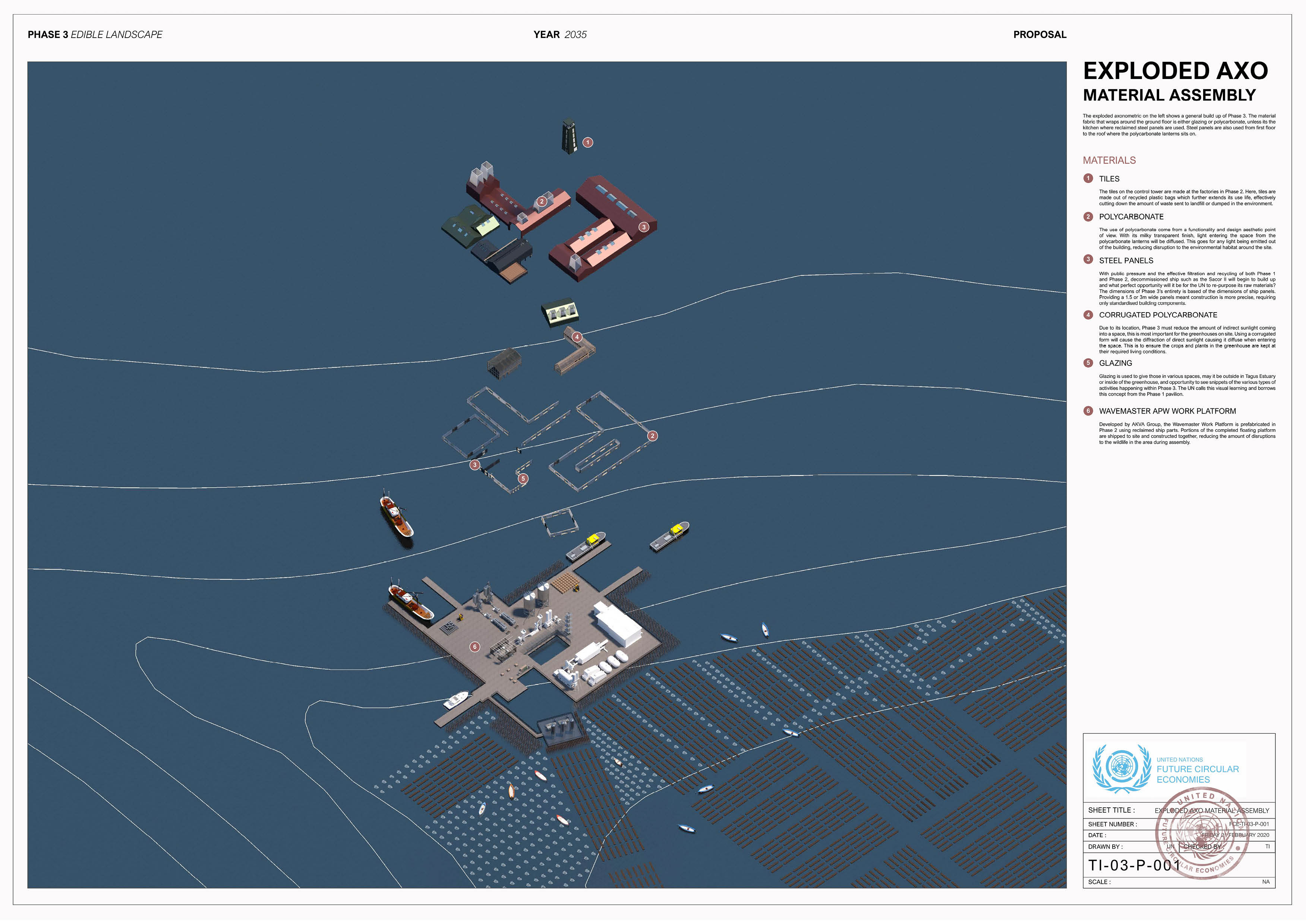1306x924 pixels.
Task: Click the Polycarbonate legend marker numbered 2
Action: [x=1088, y=217]
